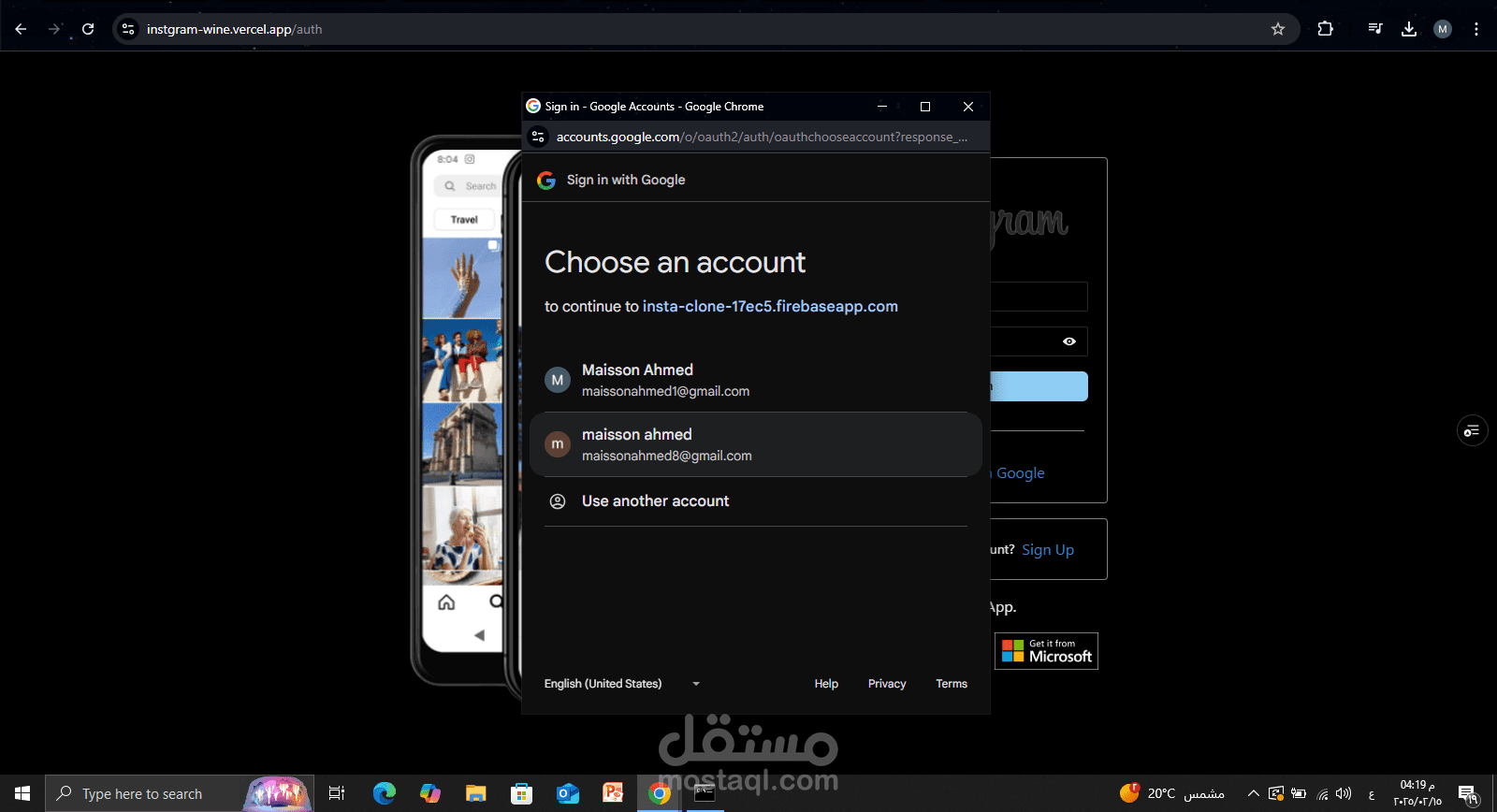Click the side panel floating icon at right edge
1497x812 pixels.
(x=1472, y=430)
